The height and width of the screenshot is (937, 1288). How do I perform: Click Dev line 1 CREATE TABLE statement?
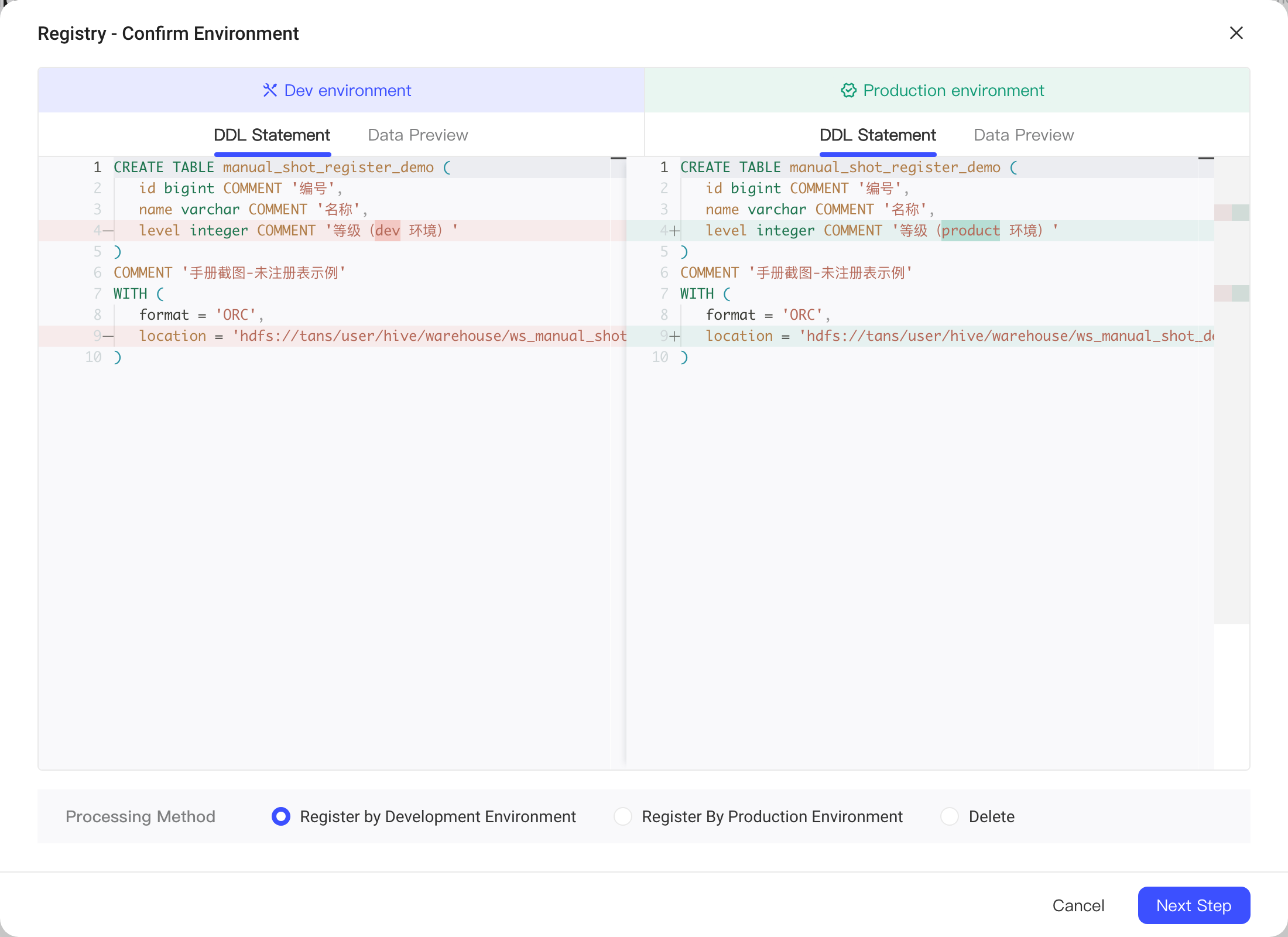click(x=282, y=167)
